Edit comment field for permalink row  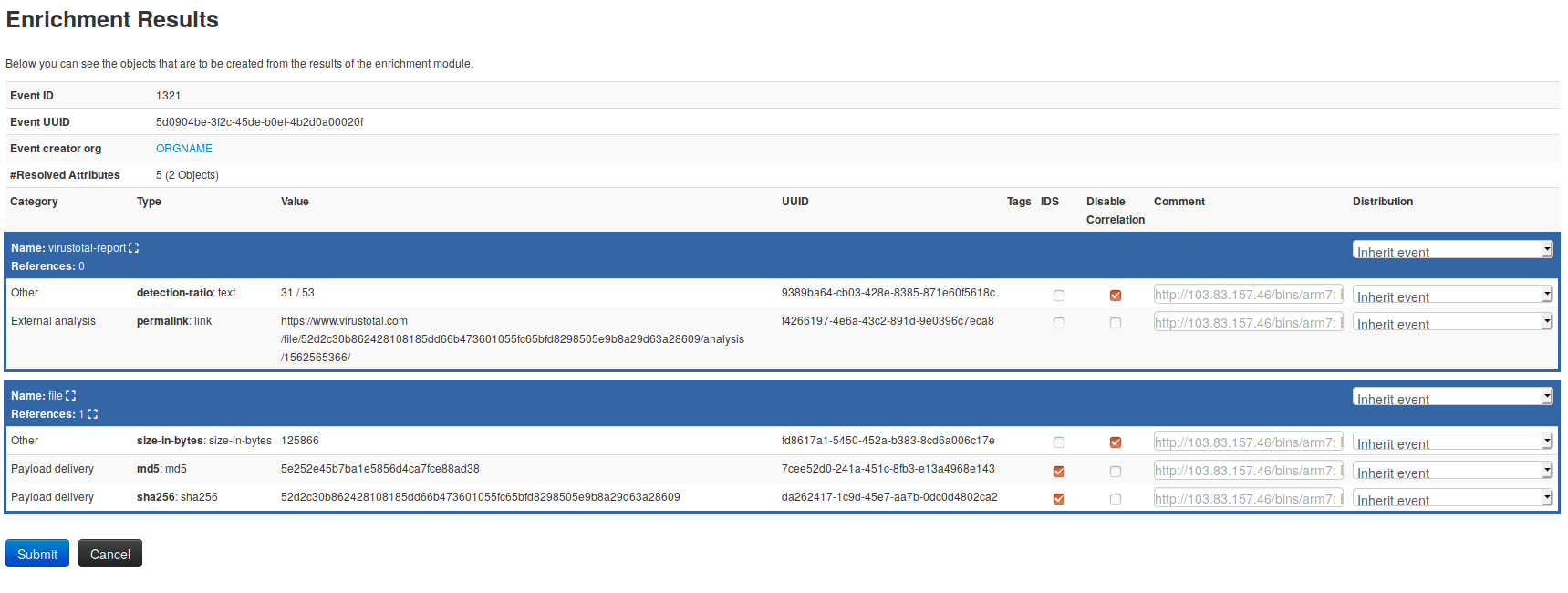pos(1249,322)
